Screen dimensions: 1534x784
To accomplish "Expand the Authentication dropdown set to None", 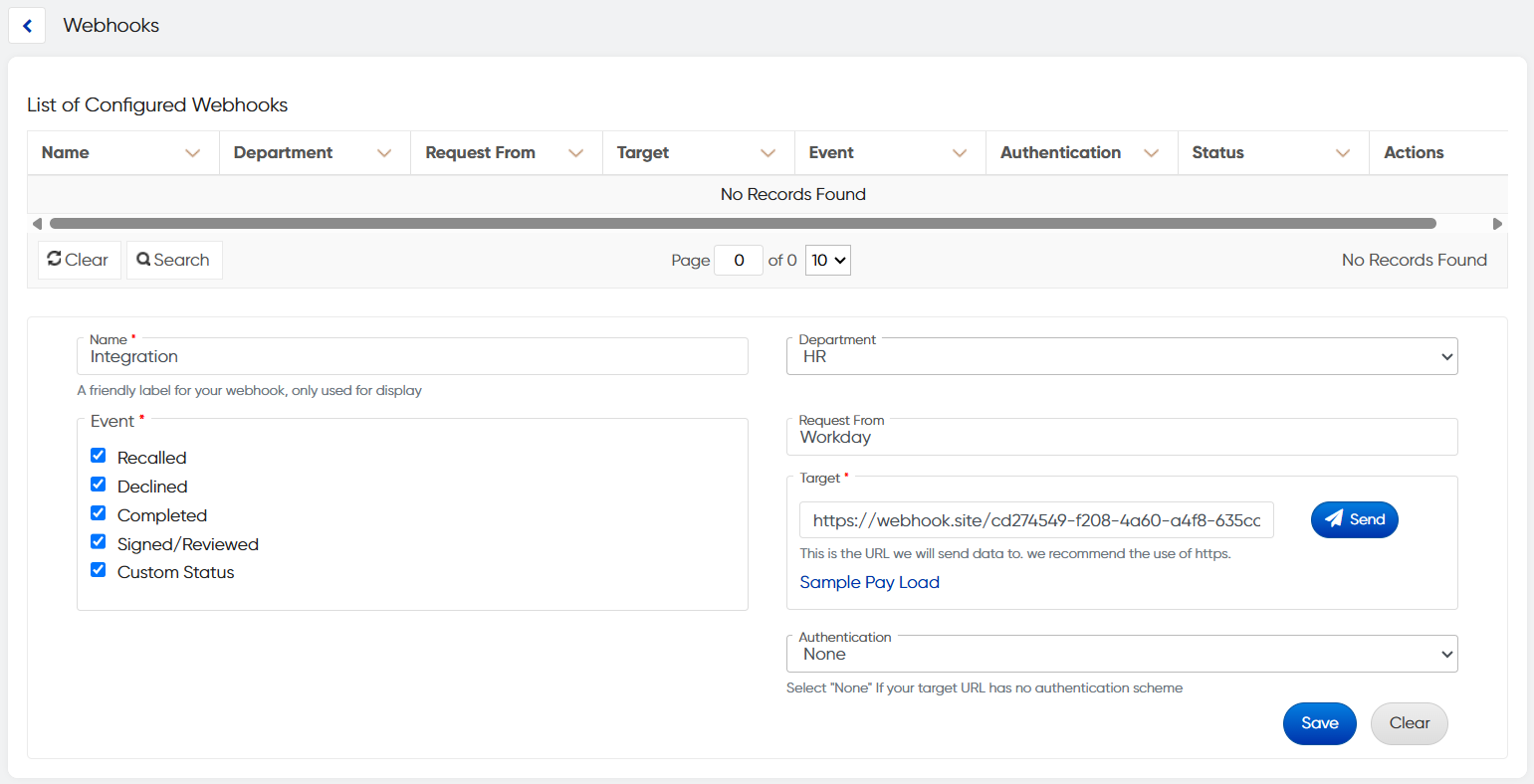I will pos(1122,654).
